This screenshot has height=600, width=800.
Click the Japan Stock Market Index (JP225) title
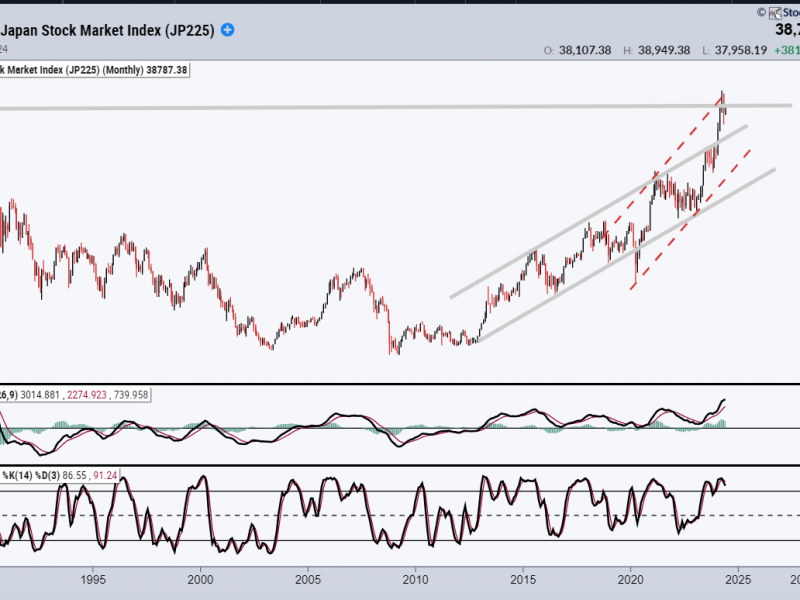[107, 31]
